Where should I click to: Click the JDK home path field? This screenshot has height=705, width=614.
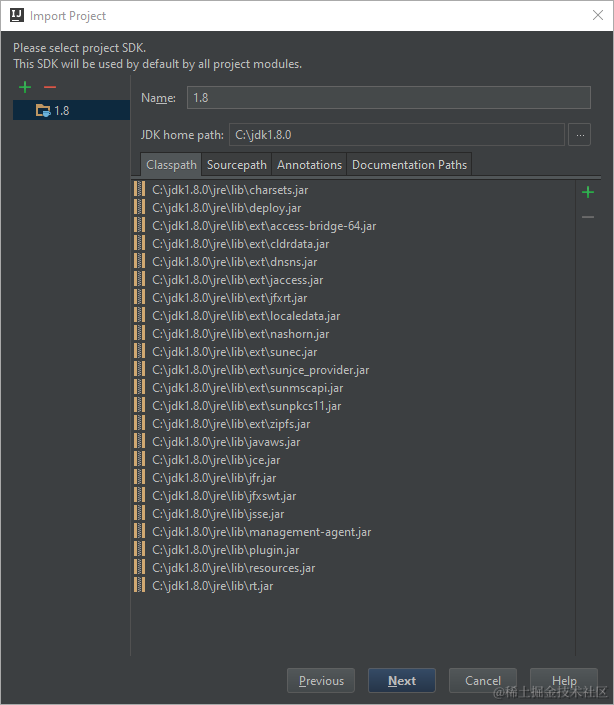(397, 134)
